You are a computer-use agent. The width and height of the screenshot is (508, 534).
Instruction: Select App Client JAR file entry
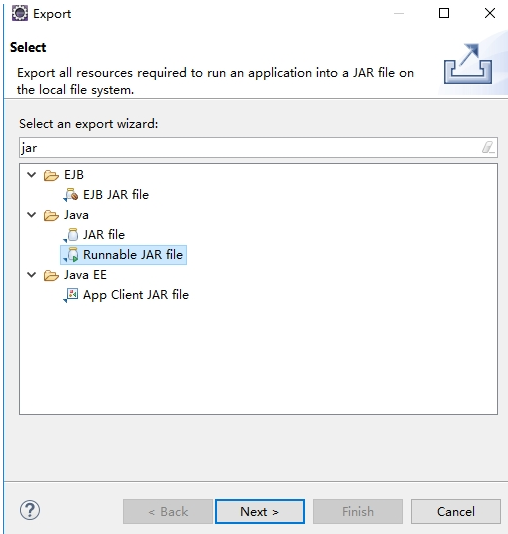point(136,295)
